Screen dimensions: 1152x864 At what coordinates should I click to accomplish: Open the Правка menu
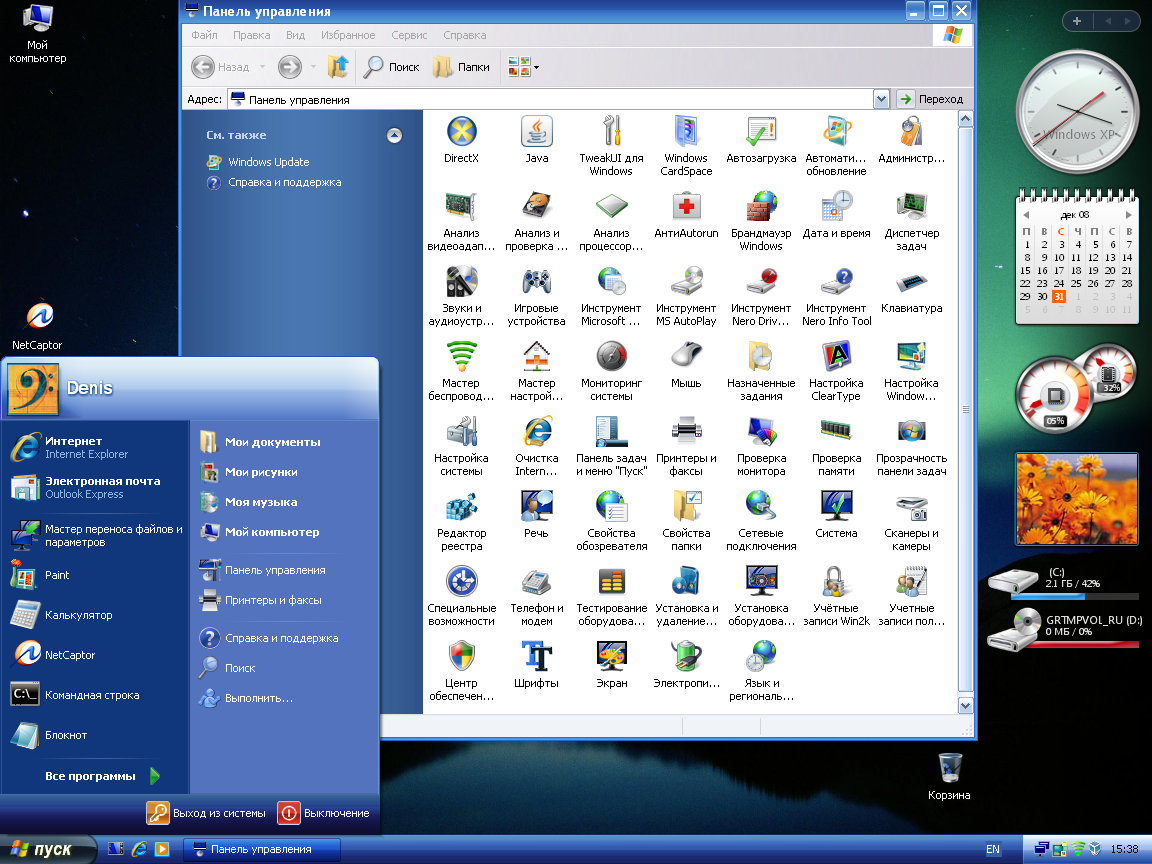251,35
